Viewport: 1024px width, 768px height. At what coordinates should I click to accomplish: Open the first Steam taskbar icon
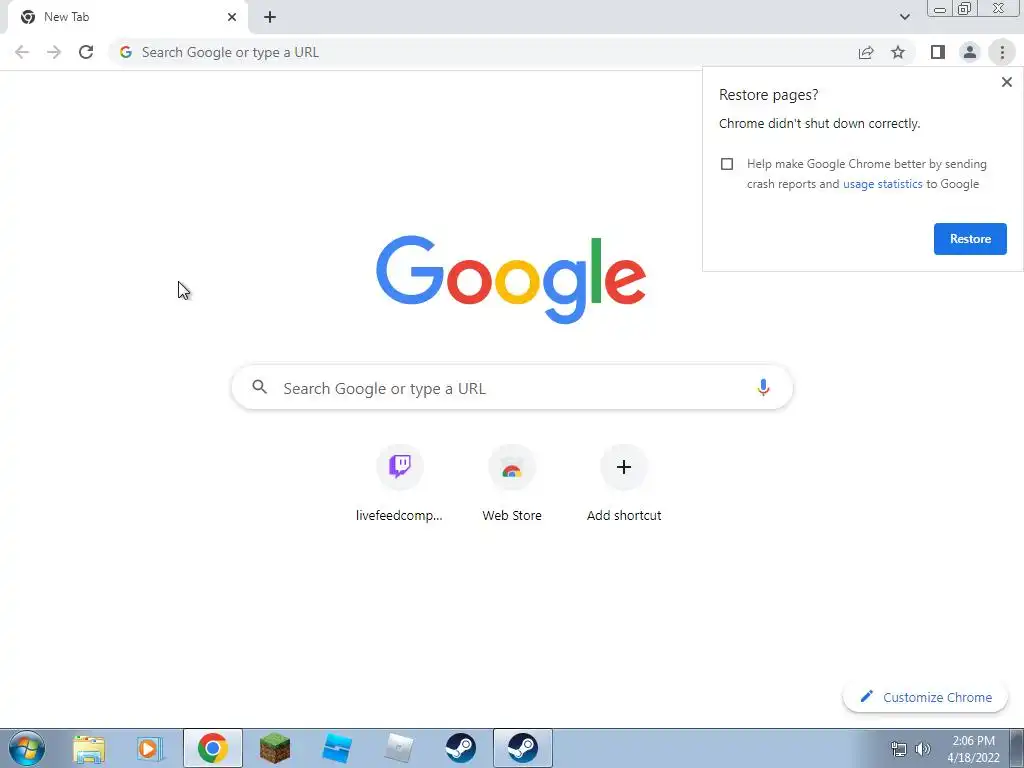(461, 748)
